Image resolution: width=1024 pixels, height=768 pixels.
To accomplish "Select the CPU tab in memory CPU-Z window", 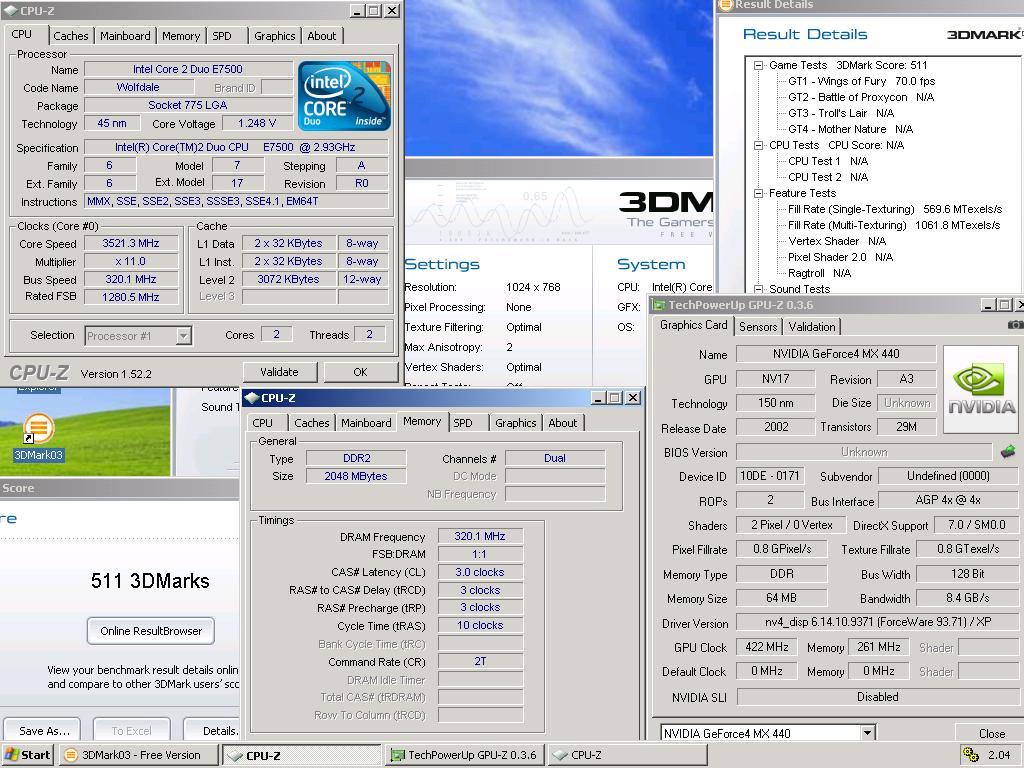I will point(263,423).
